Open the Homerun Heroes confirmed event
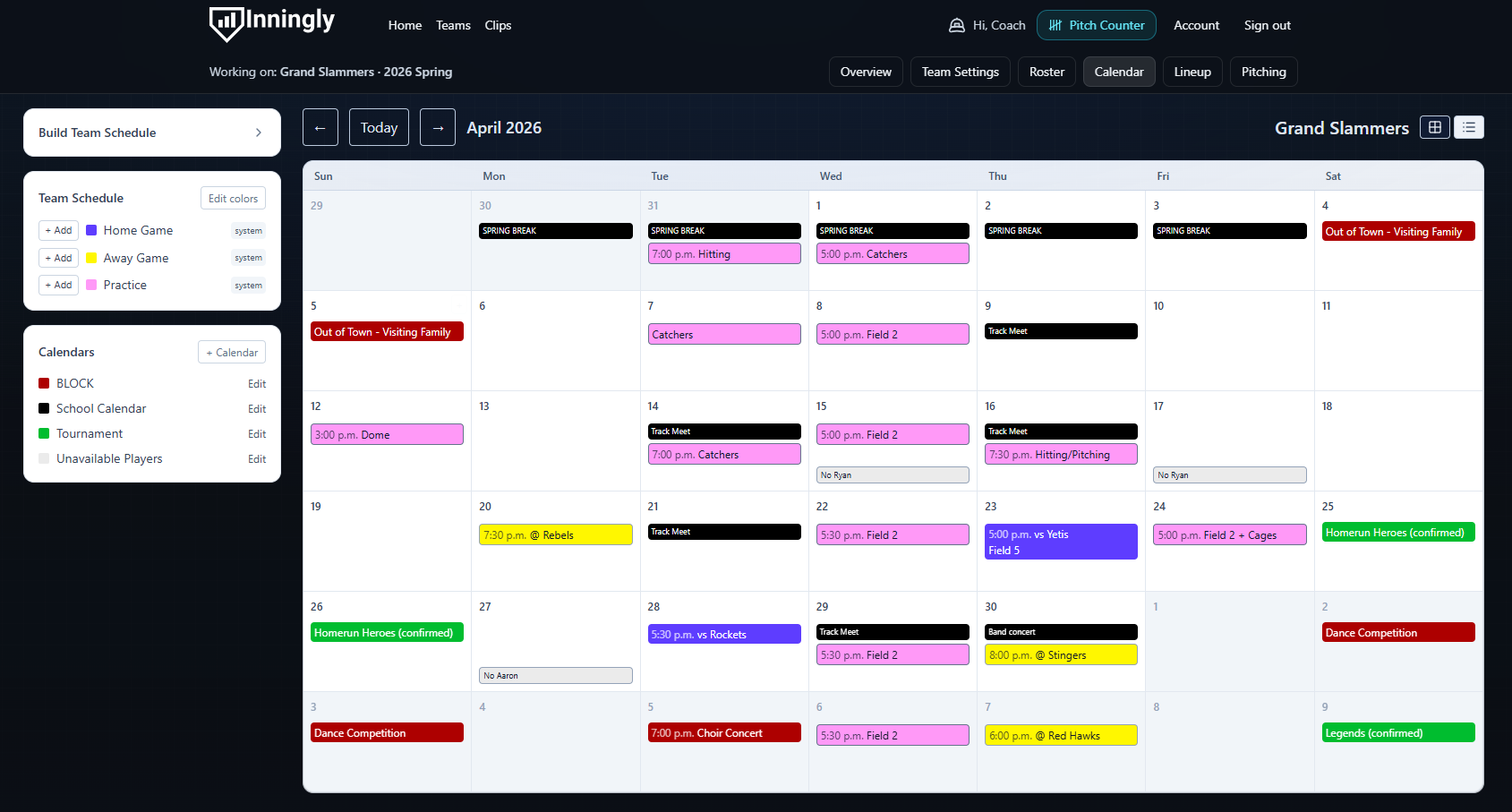The width and height of the screenshot is (1512, 812). coord(1398,532)
